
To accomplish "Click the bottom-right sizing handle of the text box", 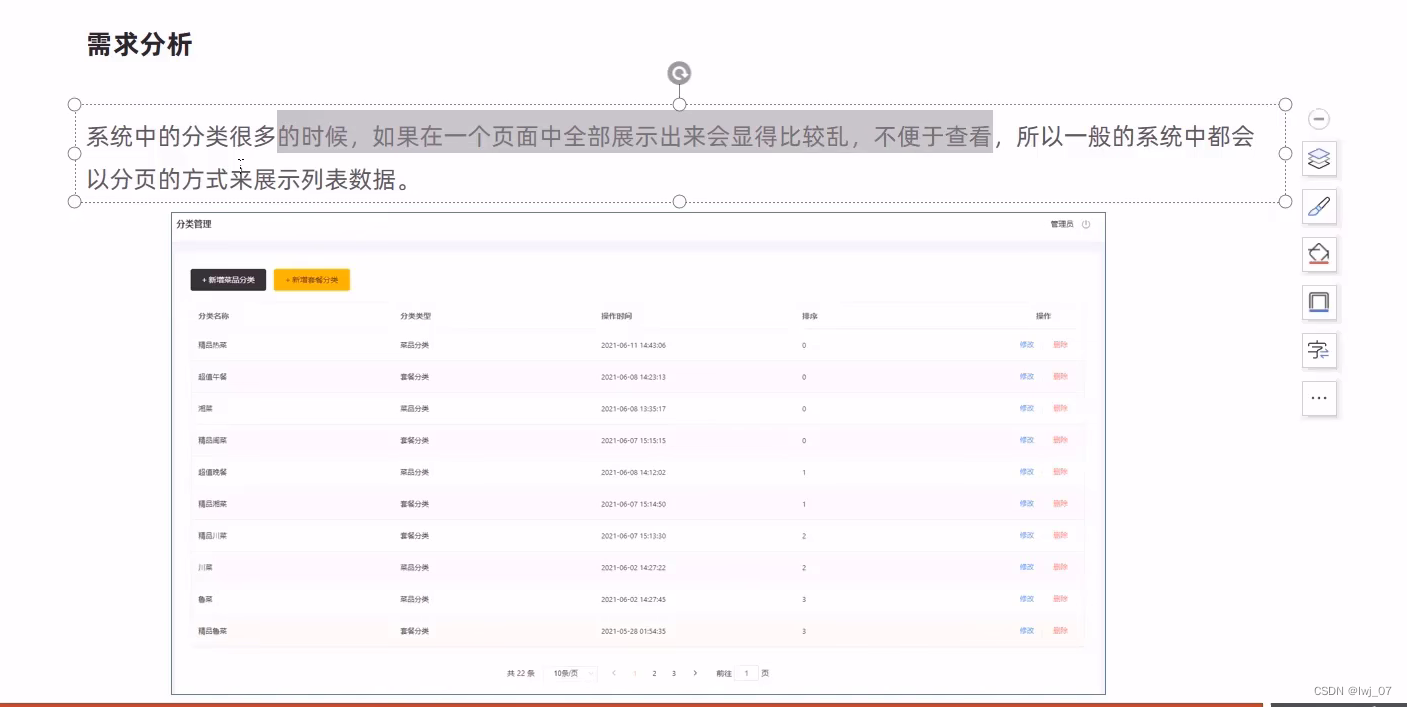I will 1285,201.
